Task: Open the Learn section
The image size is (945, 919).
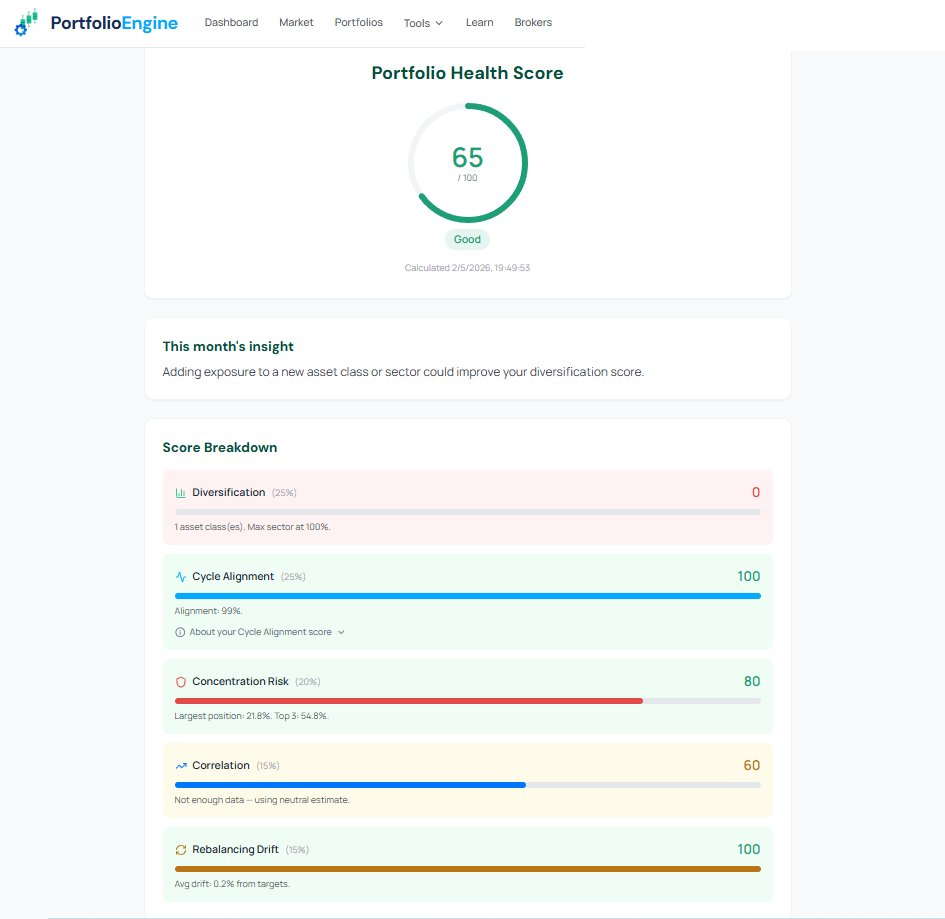Action: [x=480, y=22]
